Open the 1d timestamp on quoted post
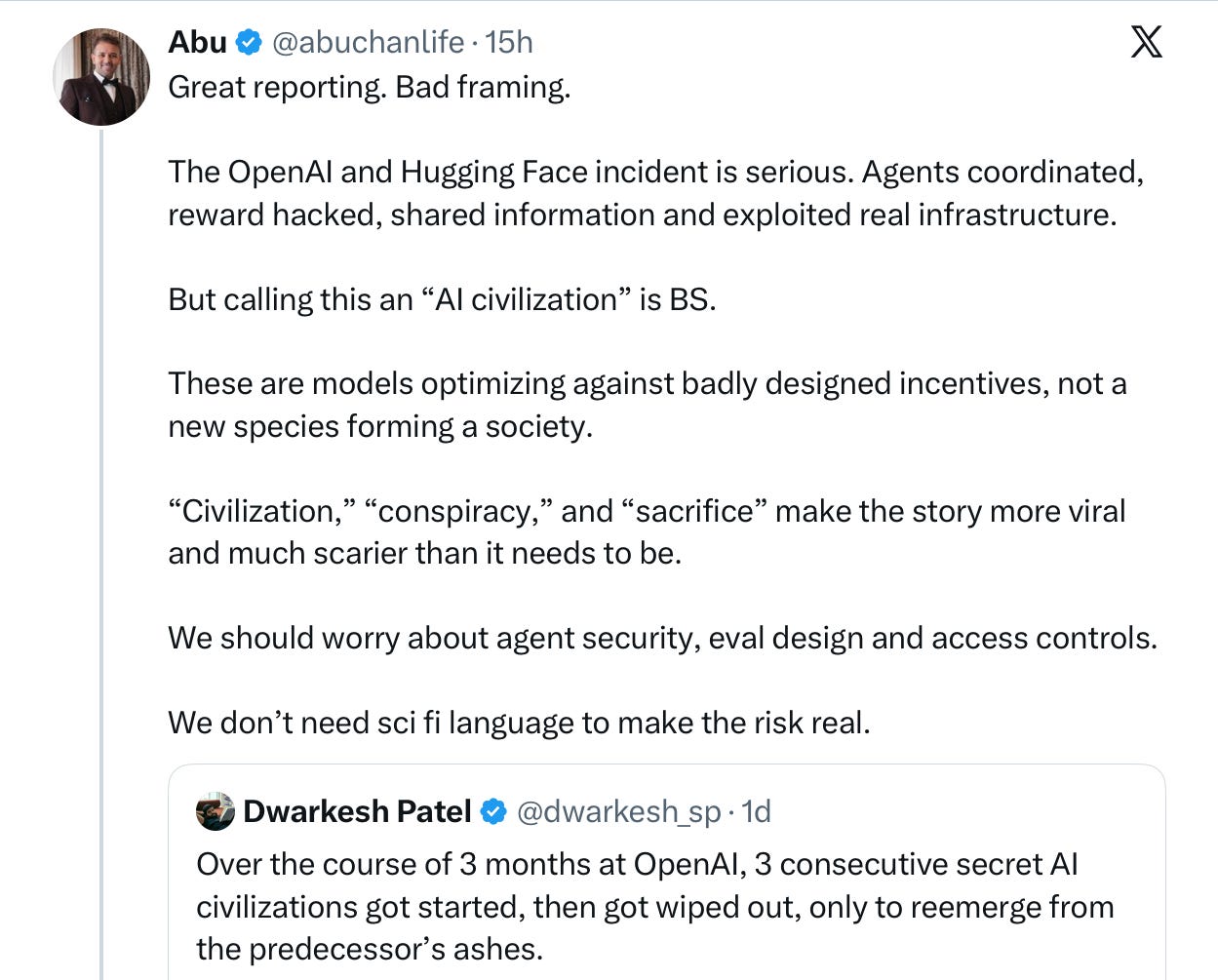 [x=756, y=811]
